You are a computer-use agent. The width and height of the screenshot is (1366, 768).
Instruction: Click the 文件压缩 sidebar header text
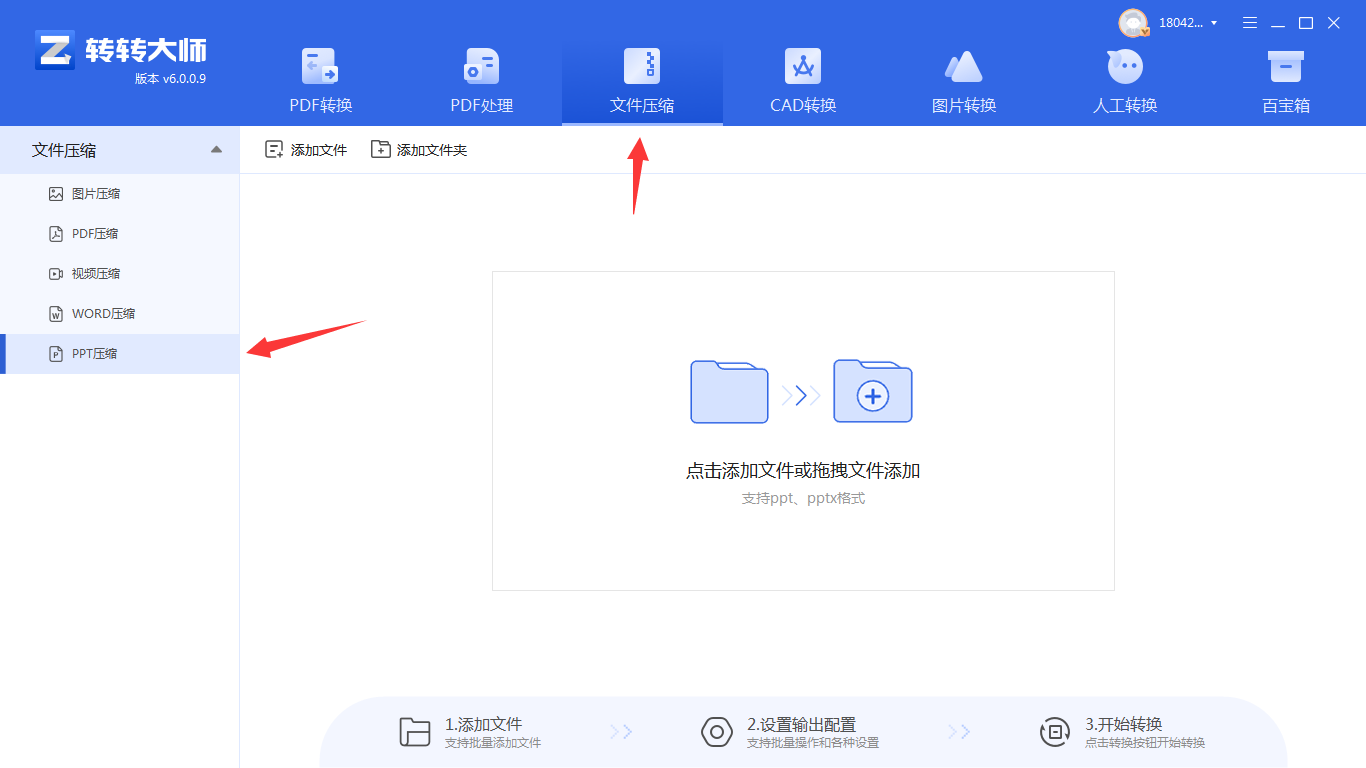click(x=64, y=150)
